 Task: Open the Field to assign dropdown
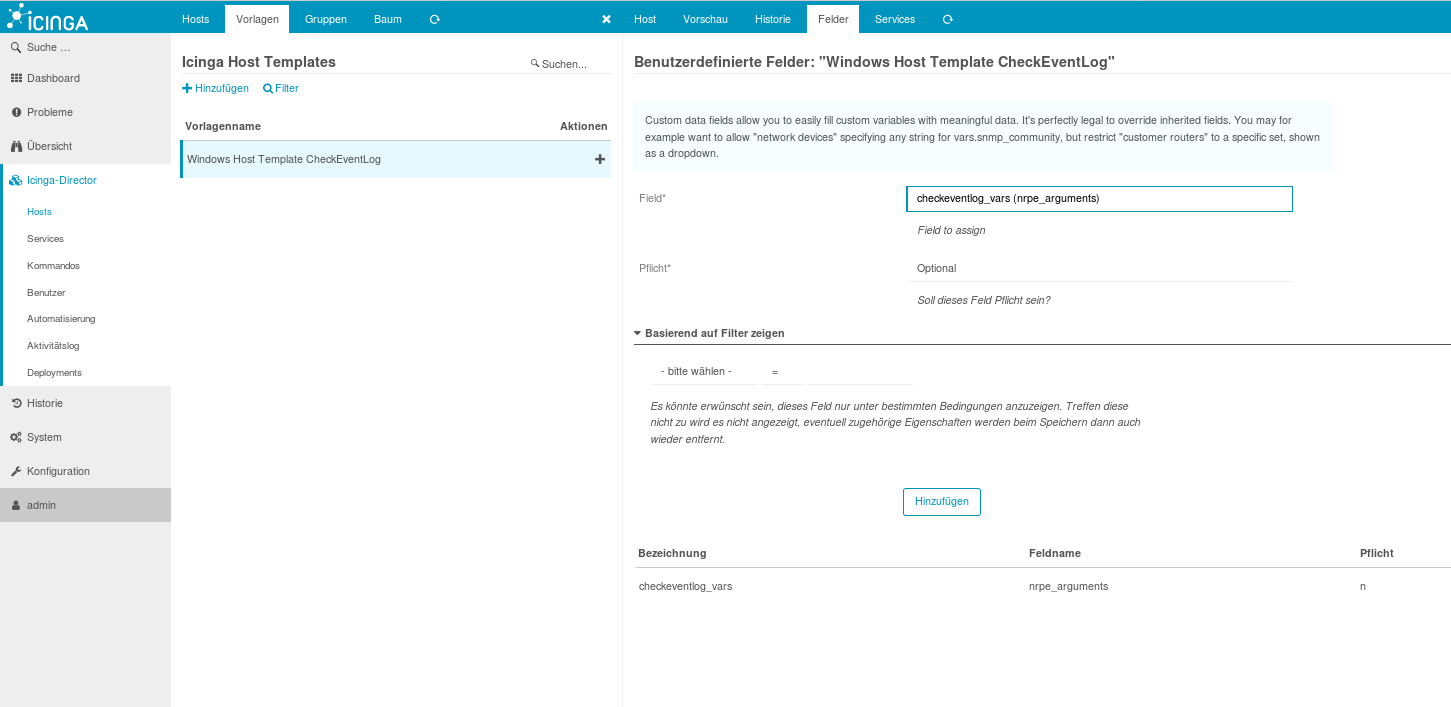1098,199
